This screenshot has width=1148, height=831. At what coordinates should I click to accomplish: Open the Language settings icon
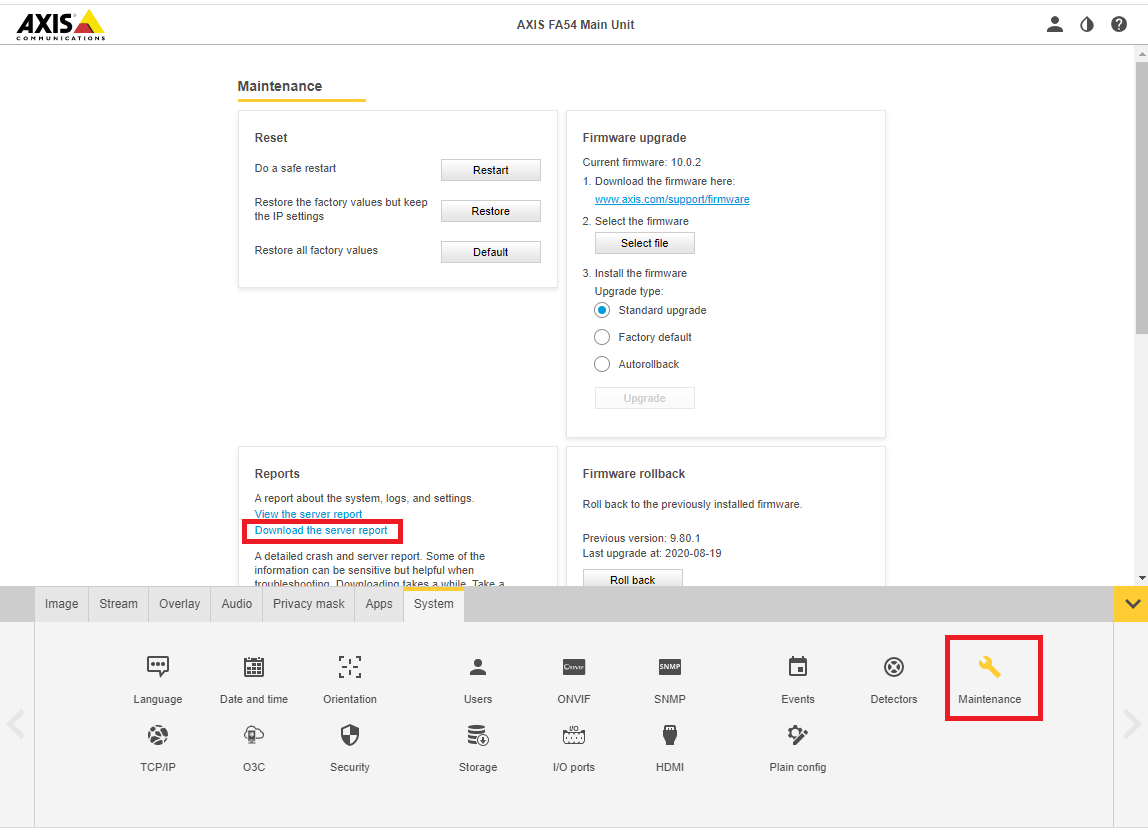tap(158, 667)
